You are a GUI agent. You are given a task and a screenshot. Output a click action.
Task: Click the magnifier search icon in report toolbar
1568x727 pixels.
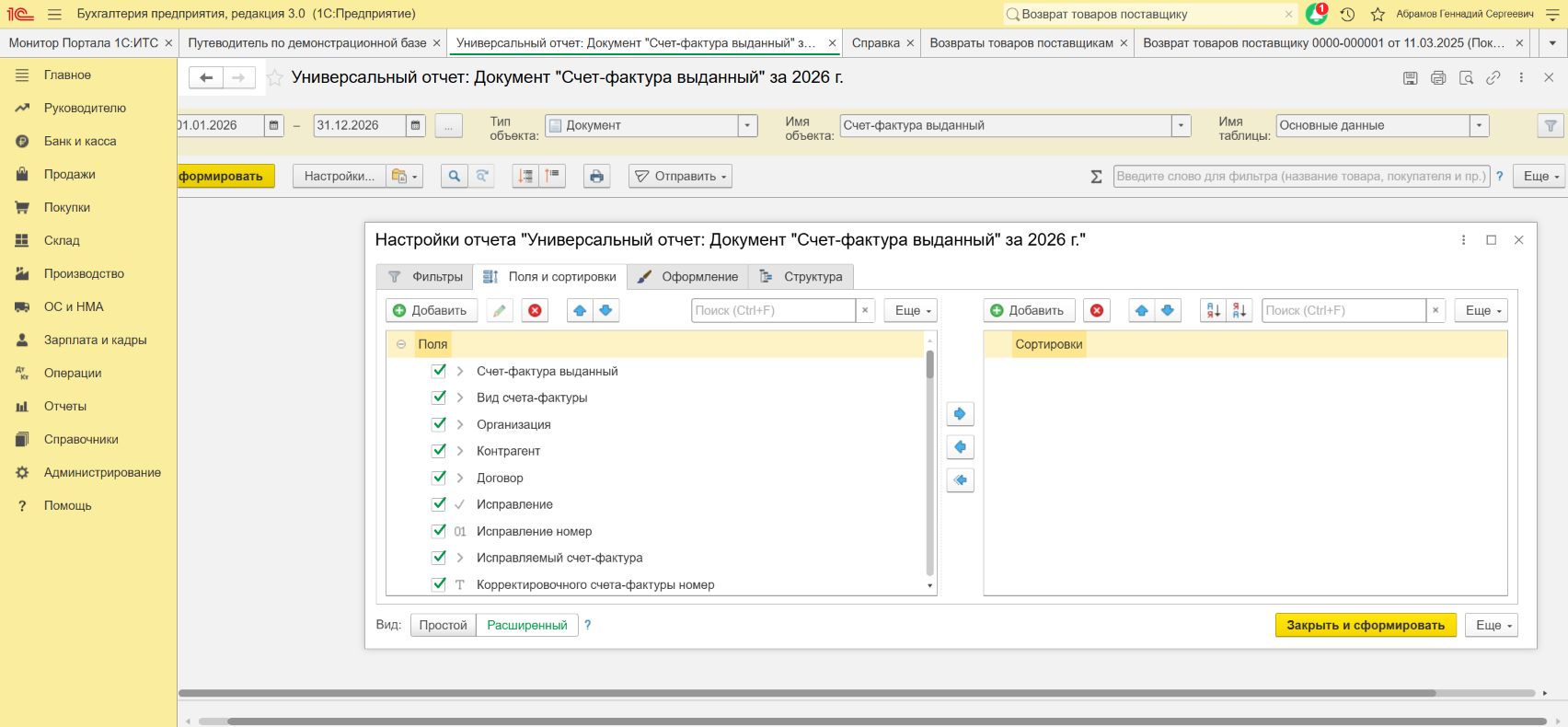(454, 176)
